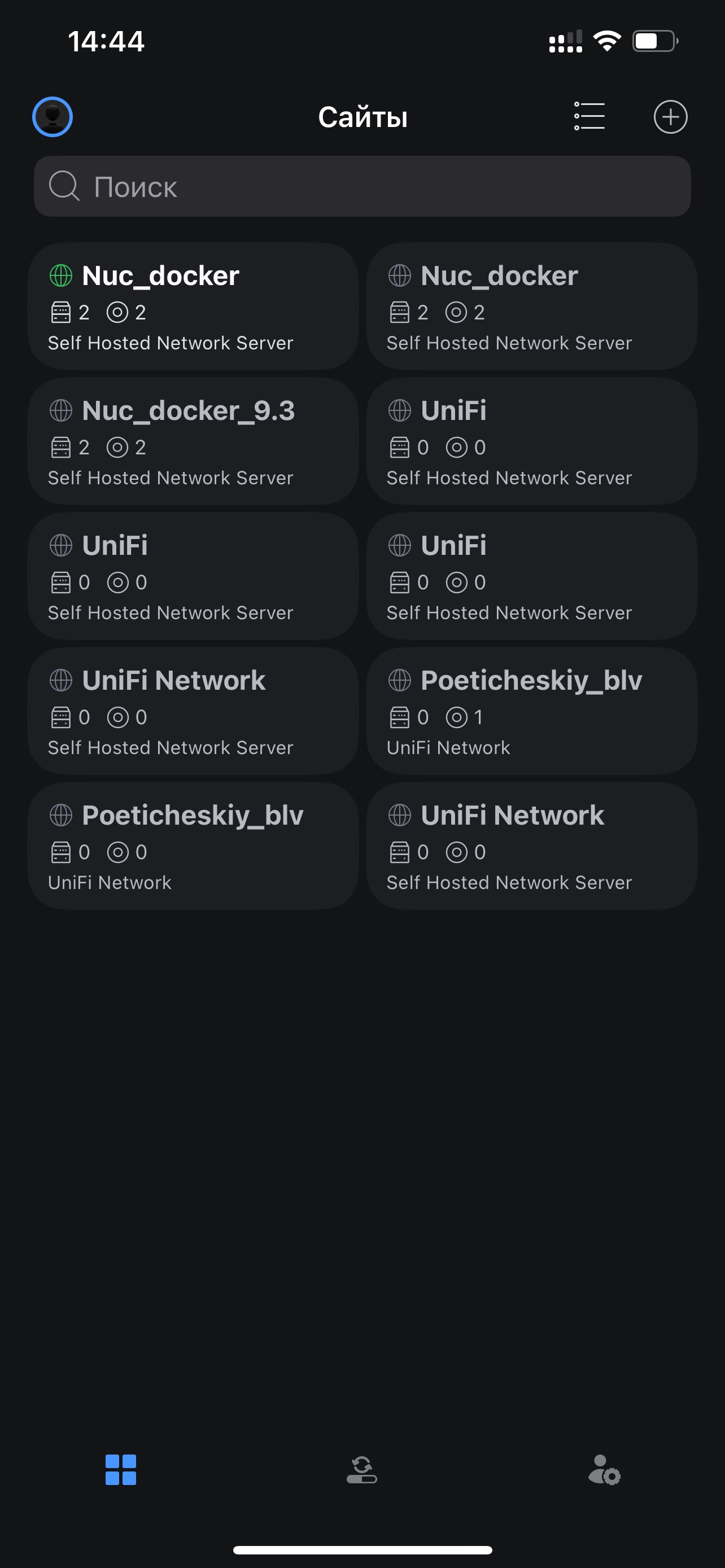Tap the battery status indicator

tap(655, 41)
